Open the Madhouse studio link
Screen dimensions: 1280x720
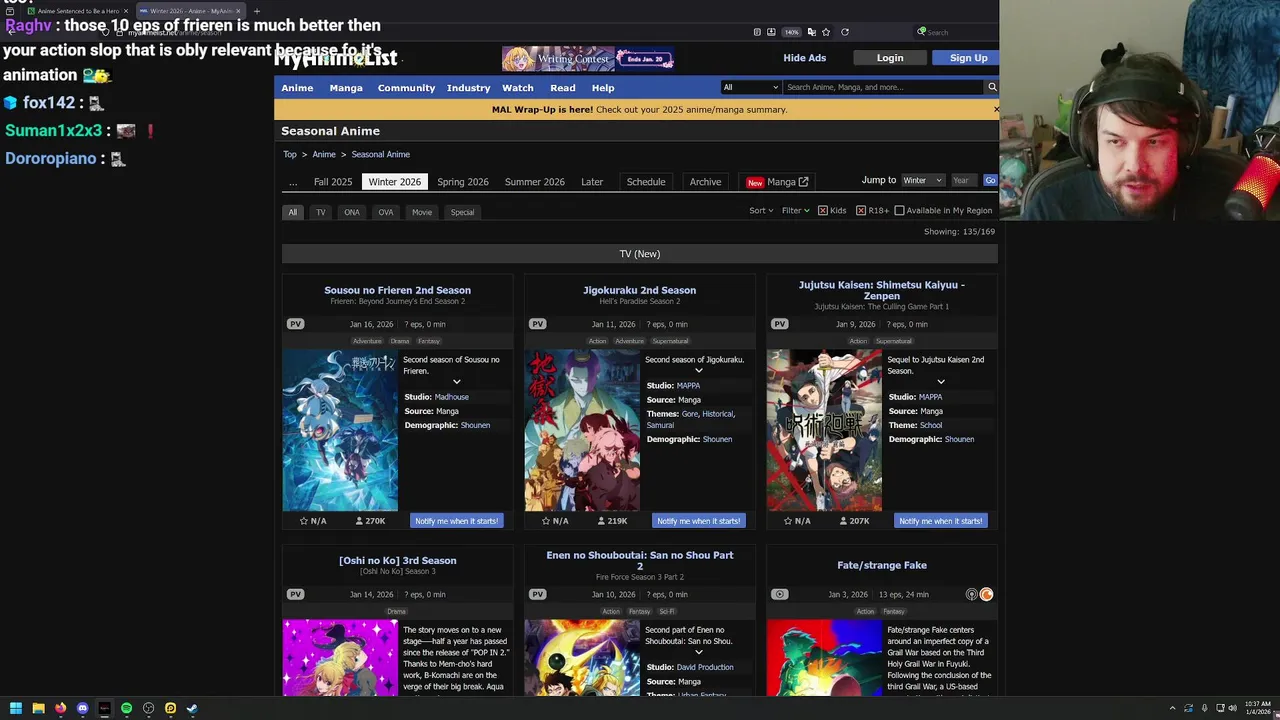(x=452, y=397)
